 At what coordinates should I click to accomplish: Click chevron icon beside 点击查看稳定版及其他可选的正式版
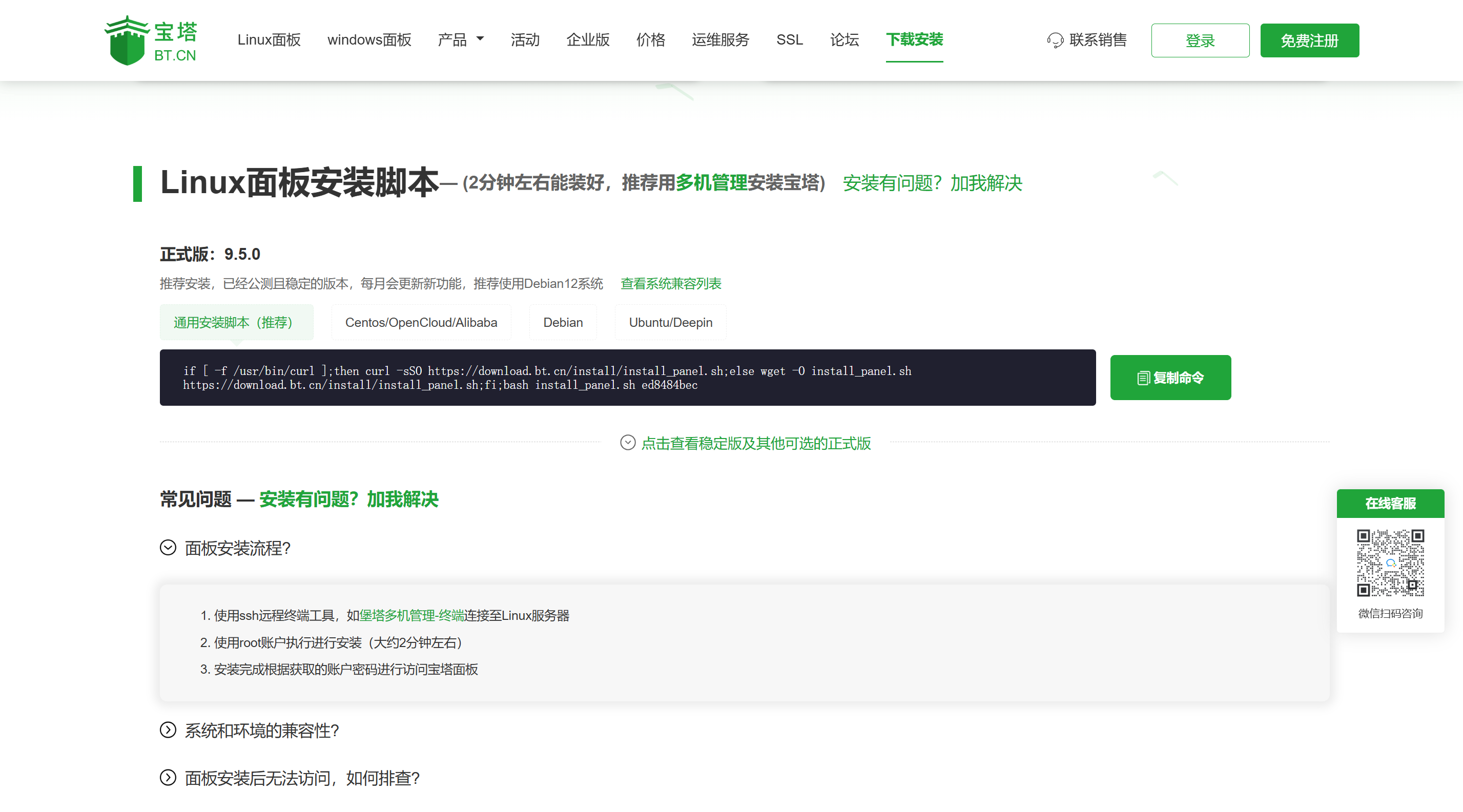[628, 443]
